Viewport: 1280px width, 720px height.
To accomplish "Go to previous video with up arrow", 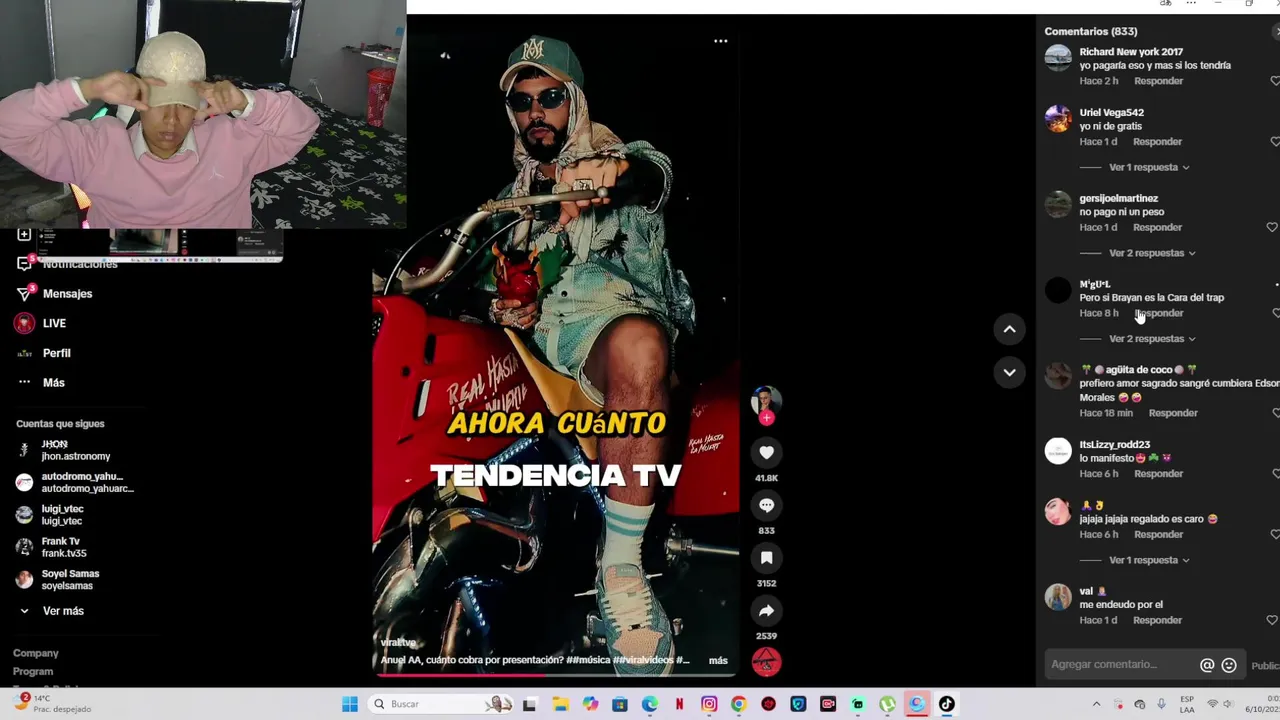I will click(x=1009, y=329).
